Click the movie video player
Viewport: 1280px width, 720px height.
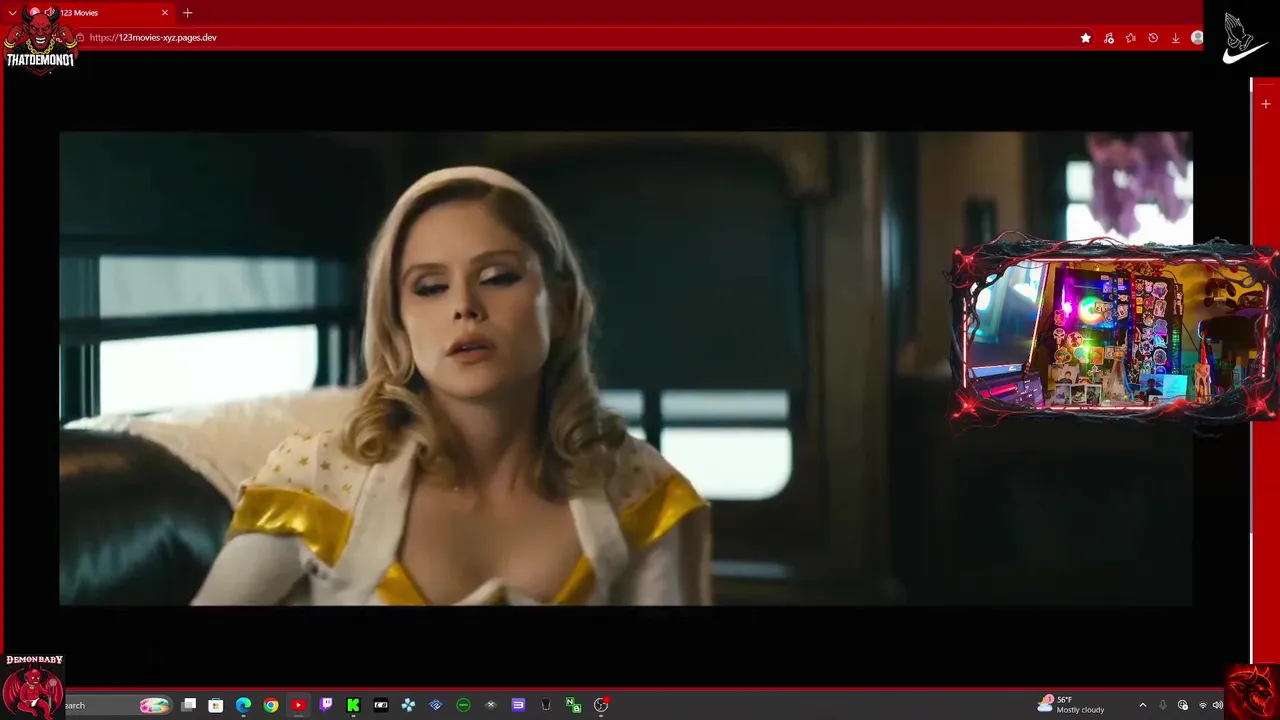coord(625,368)
